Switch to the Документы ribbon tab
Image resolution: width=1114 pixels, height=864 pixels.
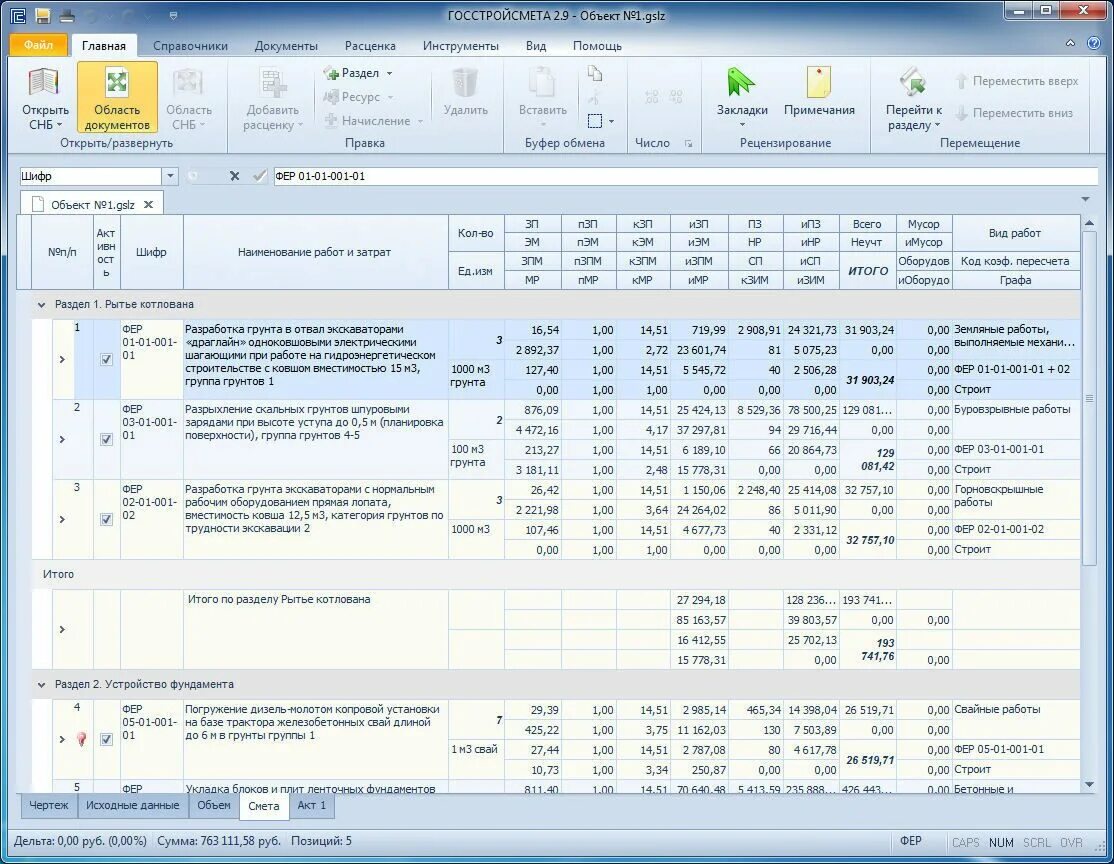[x=286, y=45]
